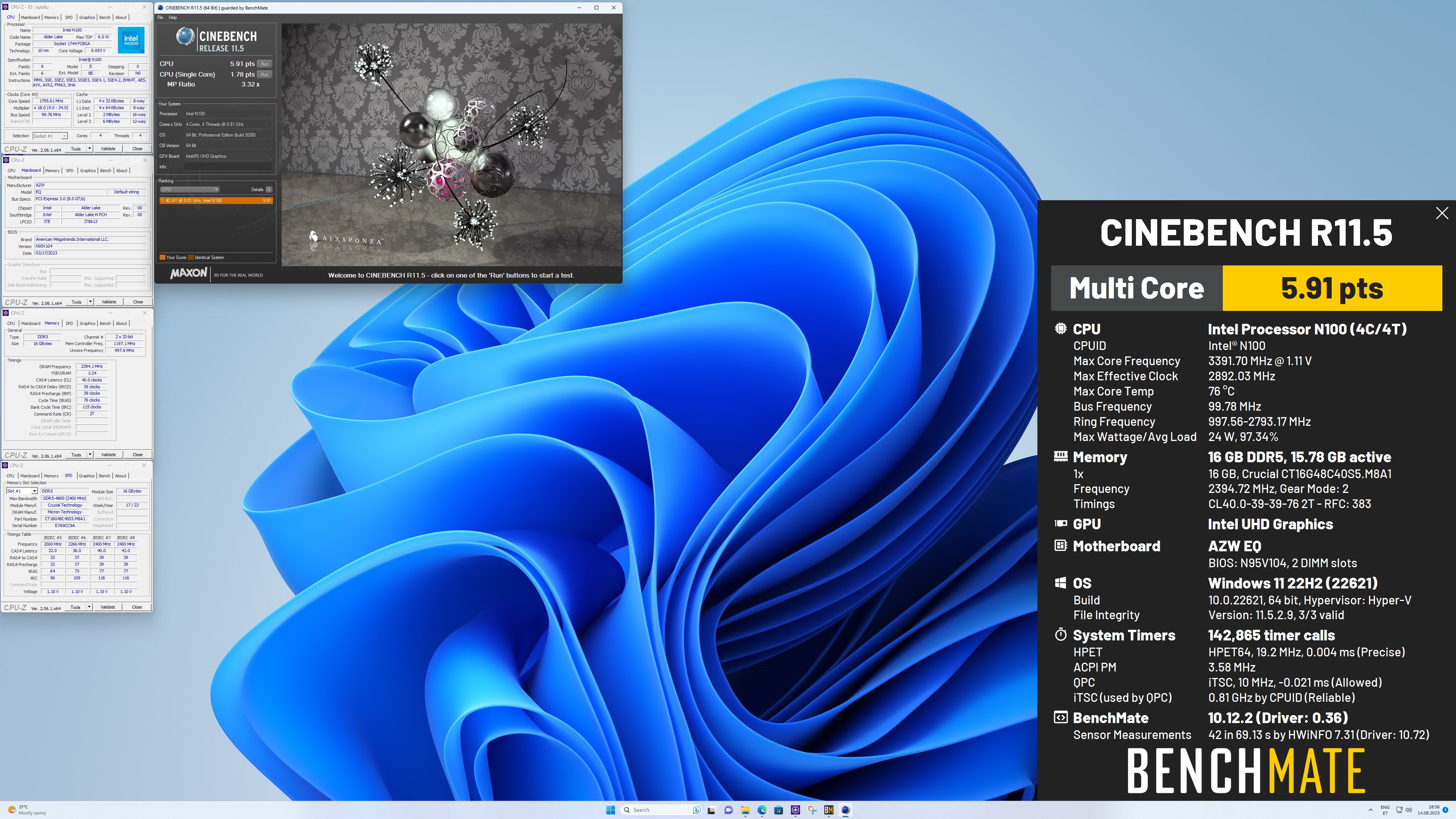Open About tab in Mainboard CPU-Z window

[121, 171]
